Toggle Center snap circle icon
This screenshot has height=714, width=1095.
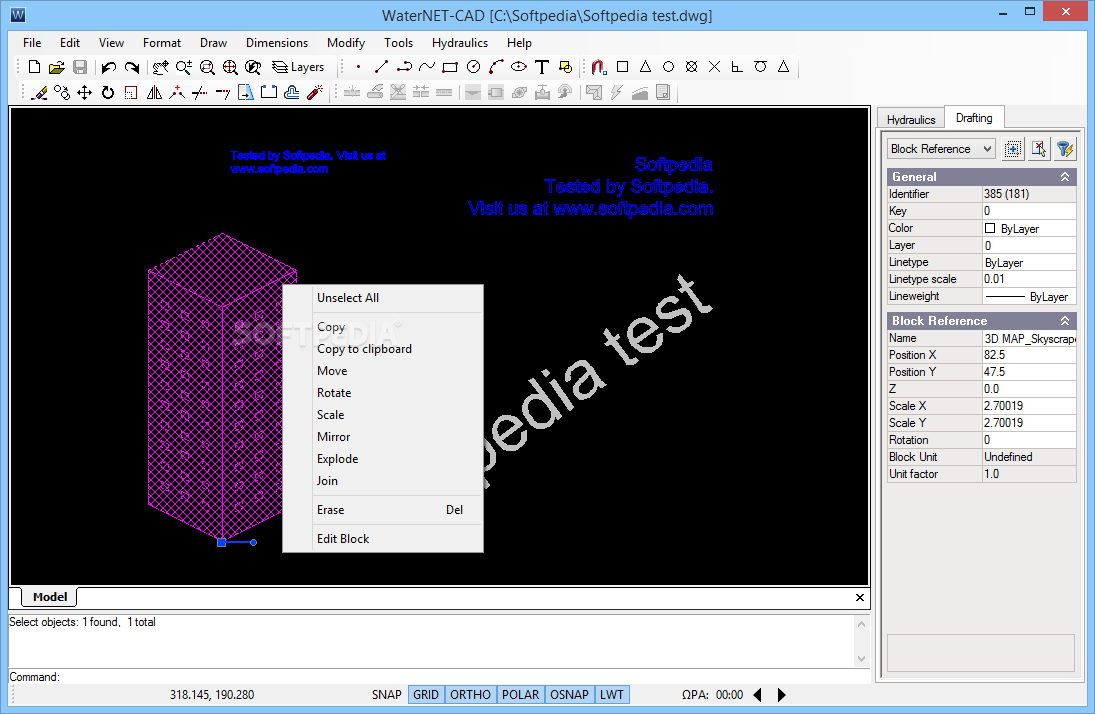pyautogui.click(x=668, y=67)
